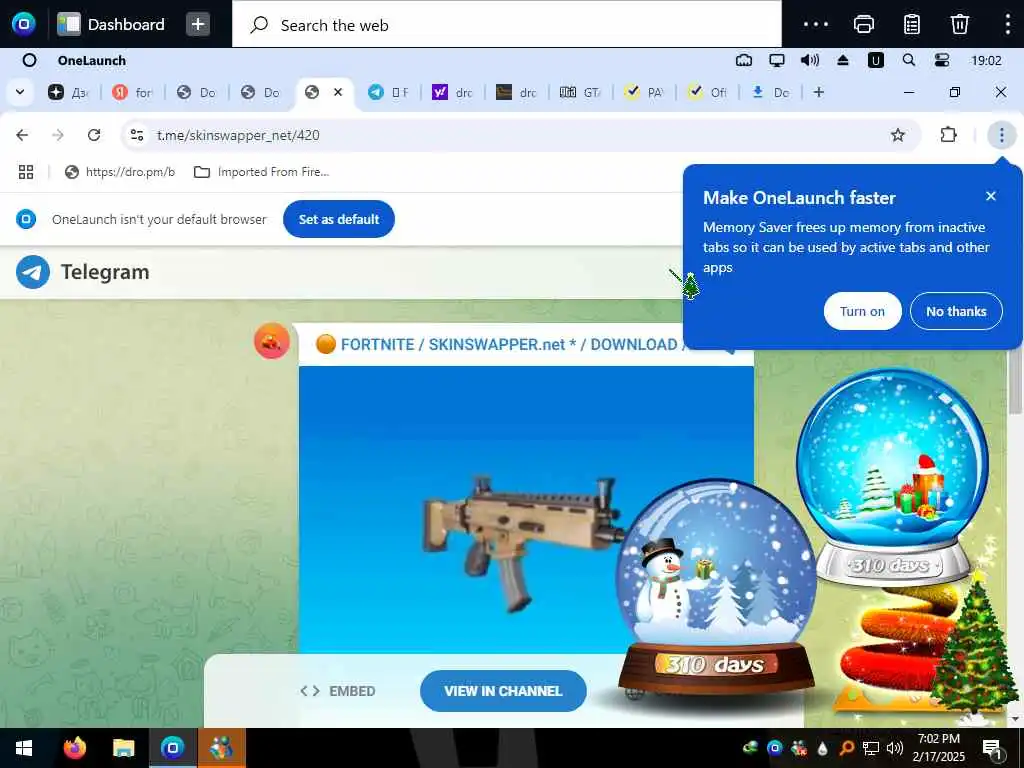Open the Dashboard tab in the top bar

tap(111, 24)
